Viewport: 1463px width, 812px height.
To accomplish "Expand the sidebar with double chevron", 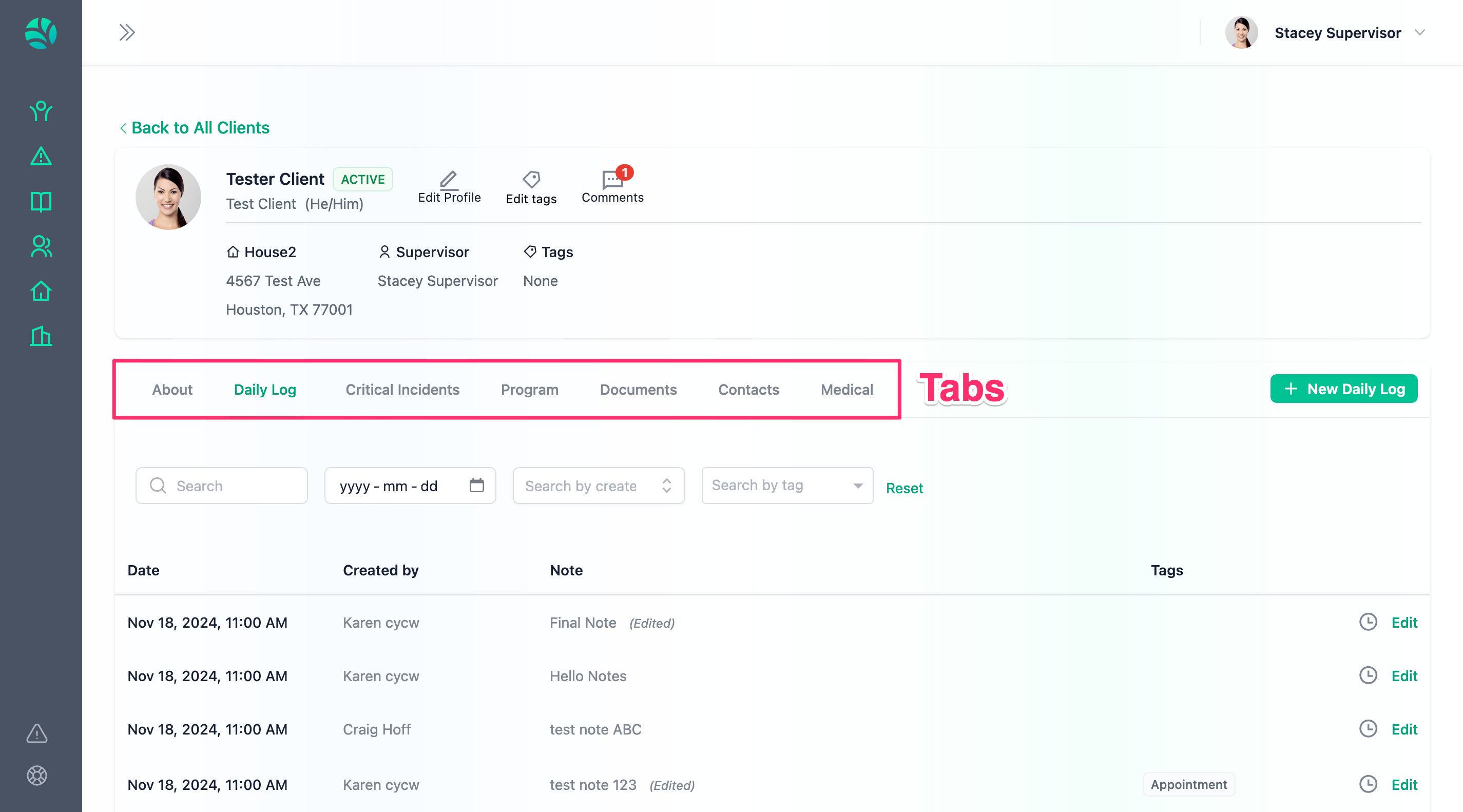I will point(127,32).
